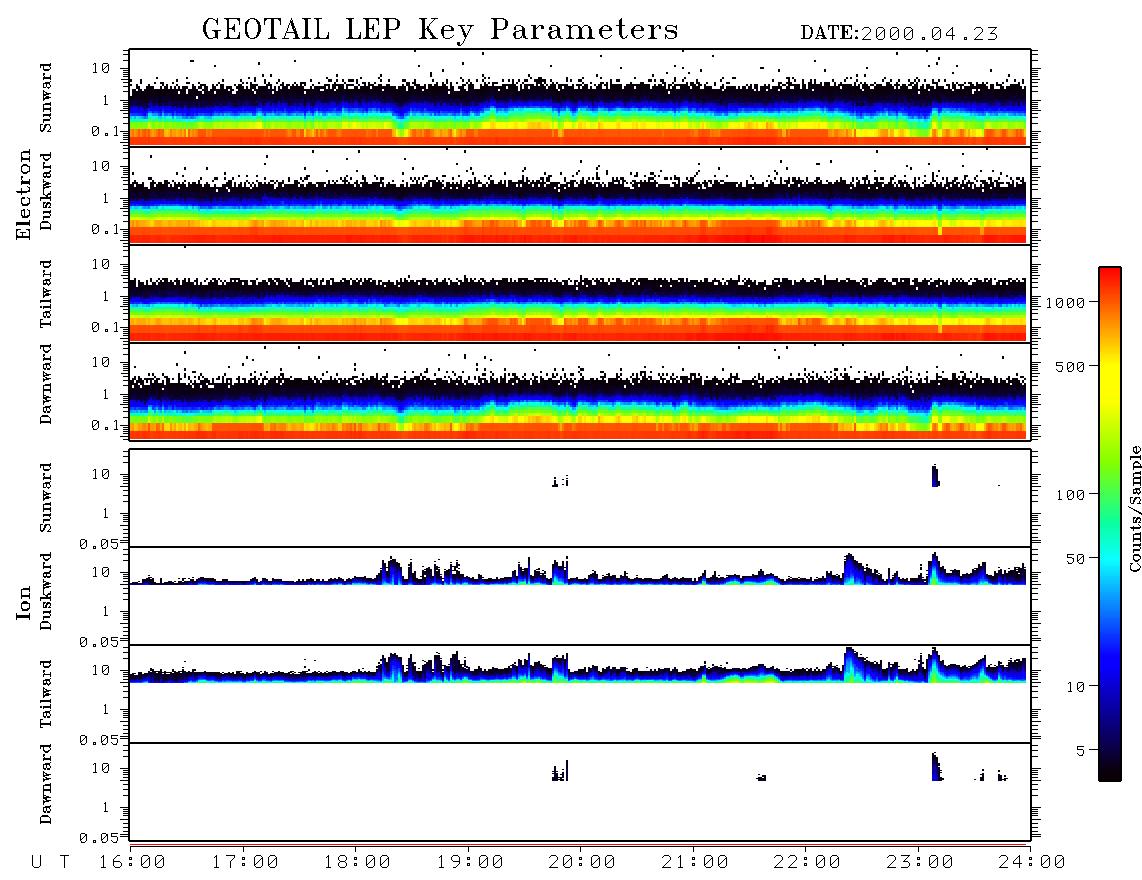The width and height of the screenshot is (1142, 880).
Task: Click the Electron Sunward spectrogram panel
Action: point(580,98)
